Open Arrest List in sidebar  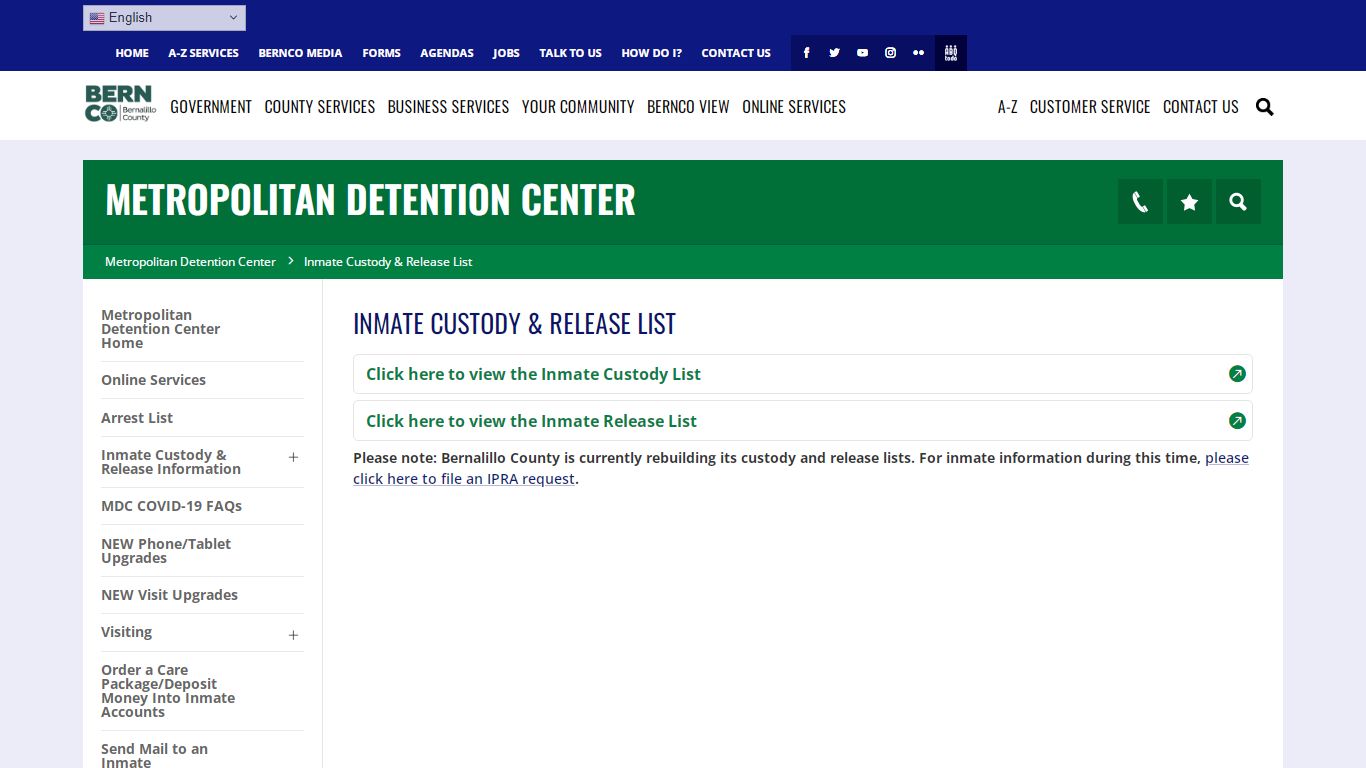pos(137,418)
